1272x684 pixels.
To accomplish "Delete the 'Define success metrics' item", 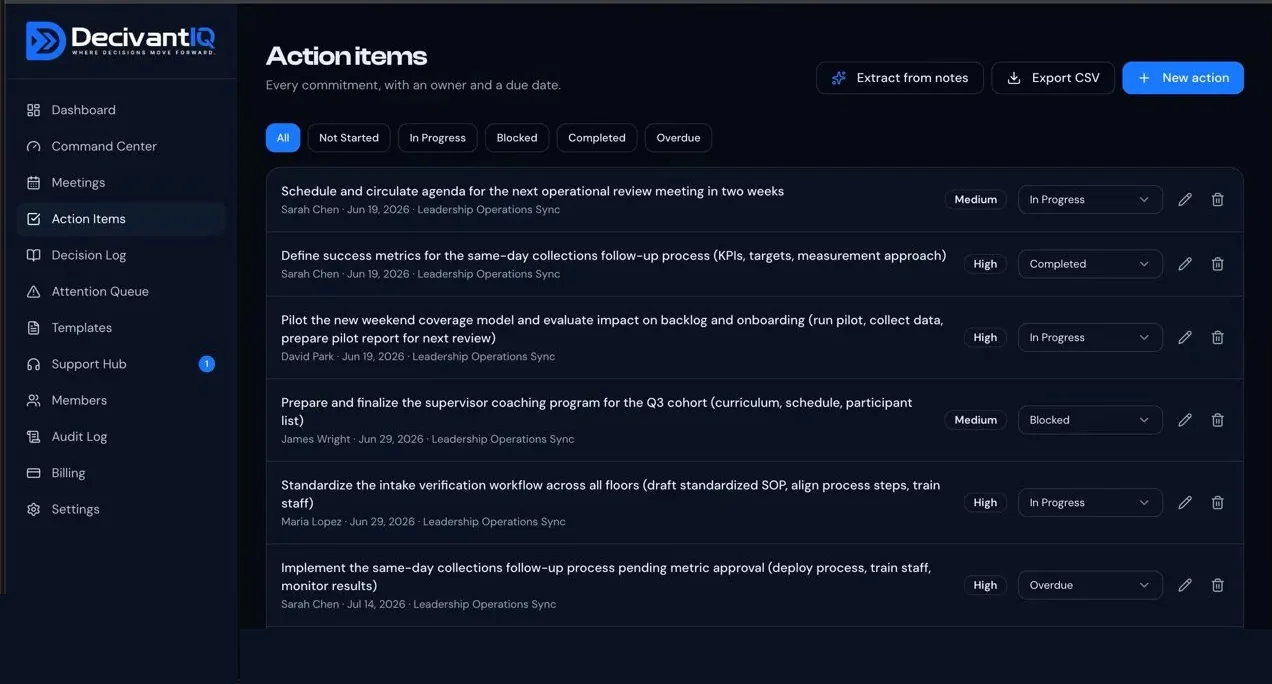I will tap(1218, 264).
